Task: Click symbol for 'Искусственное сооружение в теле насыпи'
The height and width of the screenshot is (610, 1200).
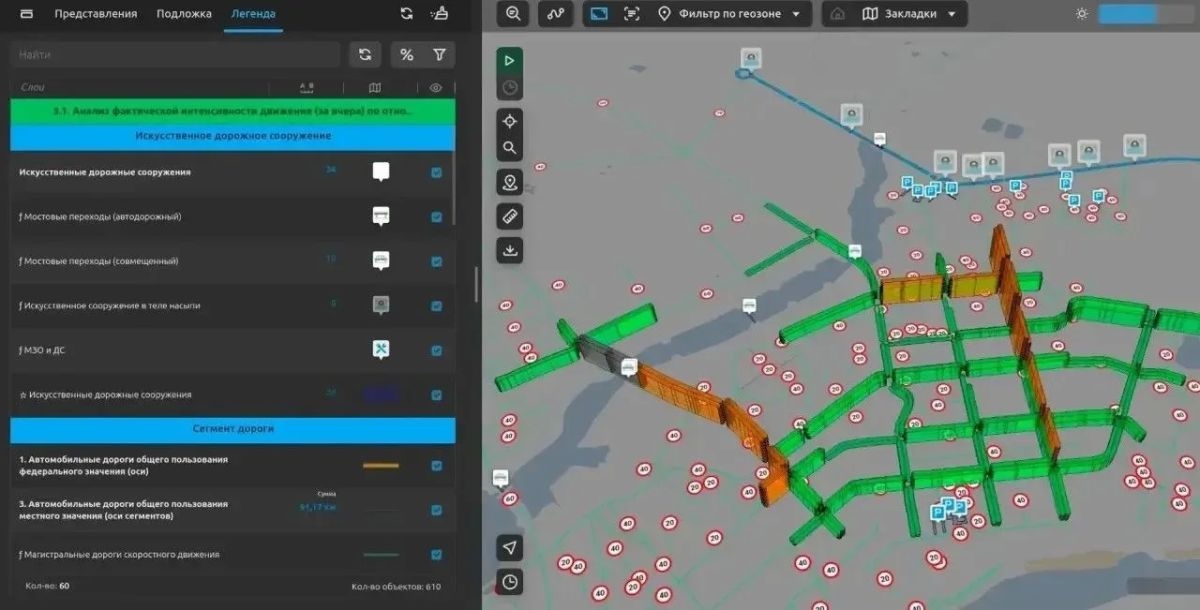Action: tap(380, 304)
